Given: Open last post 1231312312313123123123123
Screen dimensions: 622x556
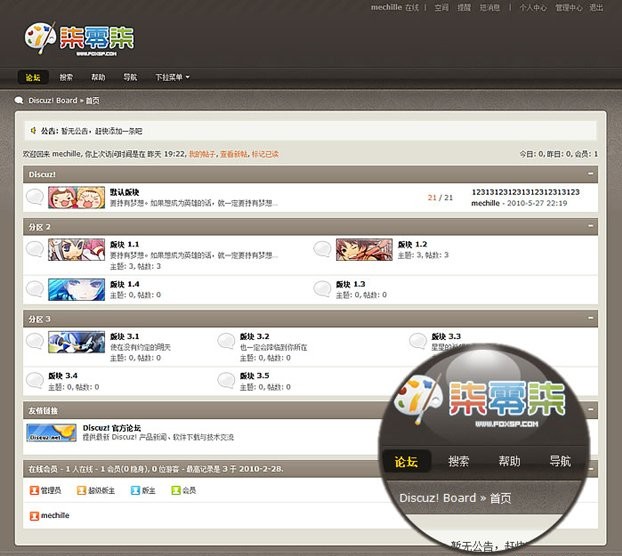Looking at the screenshot, I should coord(526,192).
